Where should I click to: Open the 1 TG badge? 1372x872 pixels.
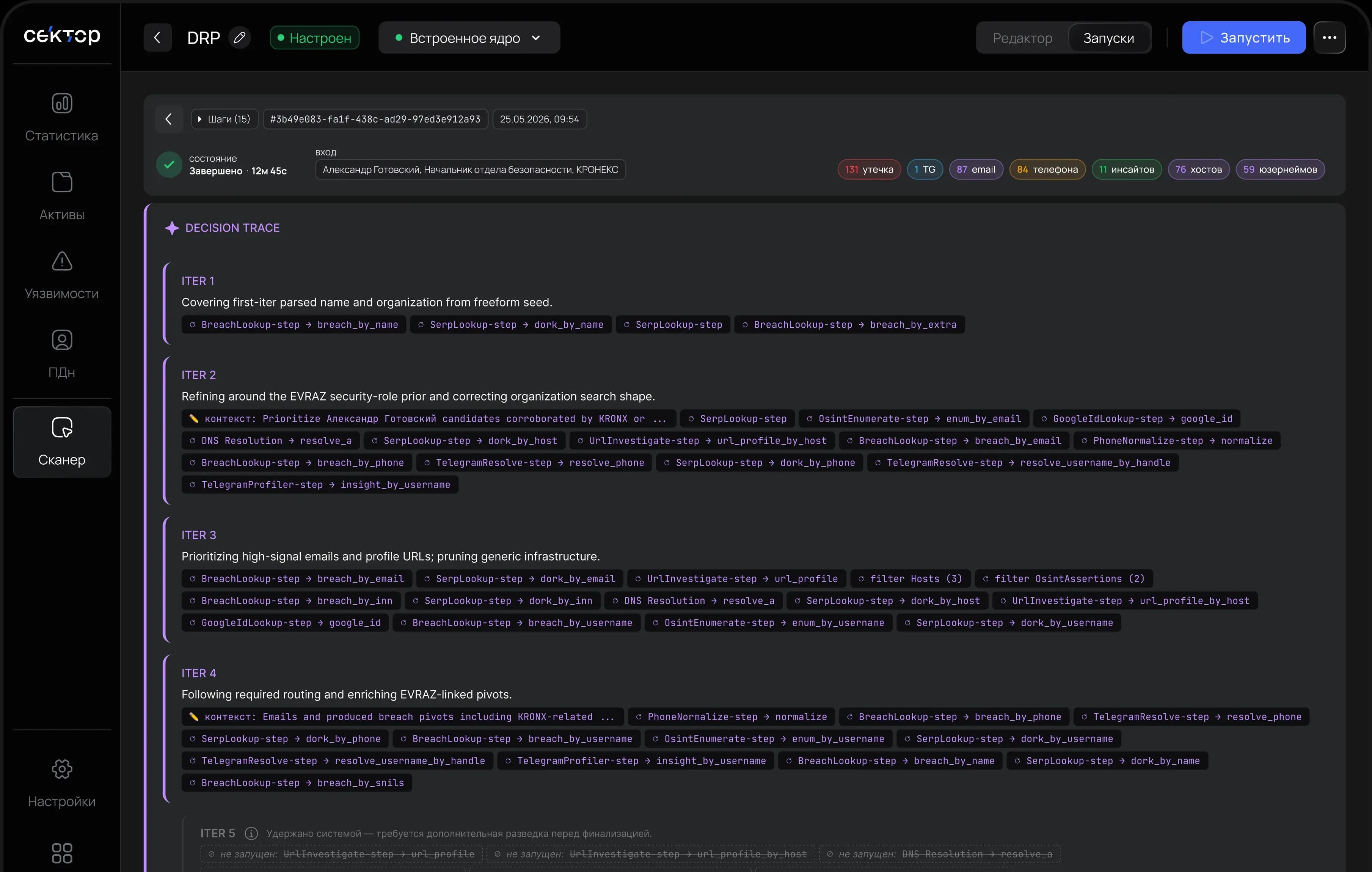pyautogui.click(x=925, y=169)
